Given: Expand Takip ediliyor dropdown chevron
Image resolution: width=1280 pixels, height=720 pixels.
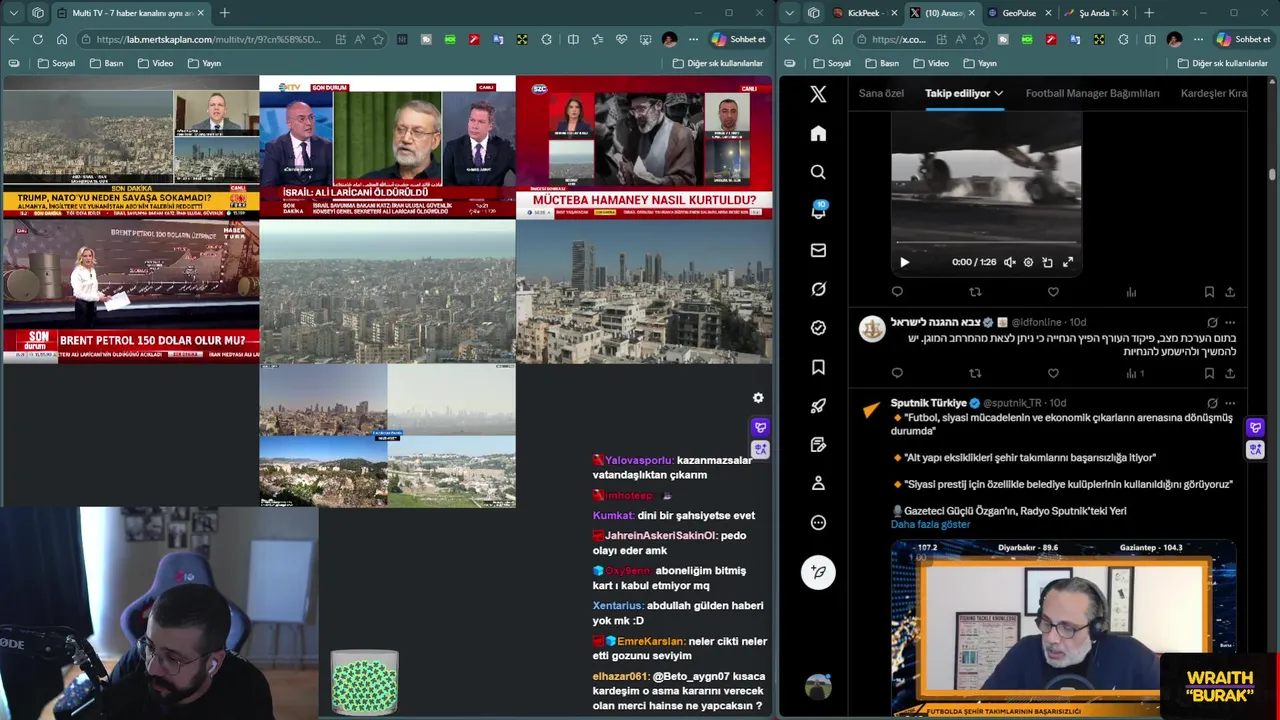Looking at the screenshot, I should 998,93.
